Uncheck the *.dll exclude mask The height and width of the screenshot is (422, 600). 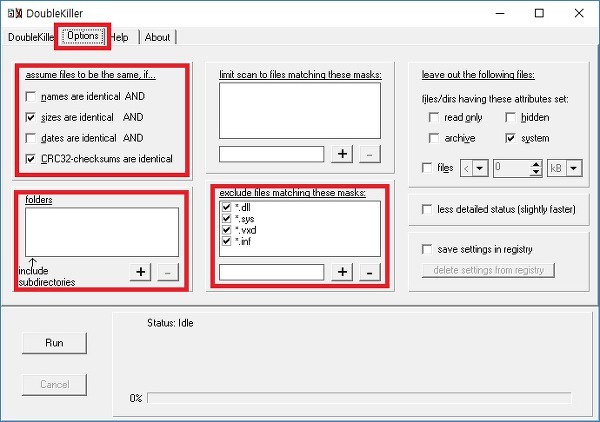227,207
